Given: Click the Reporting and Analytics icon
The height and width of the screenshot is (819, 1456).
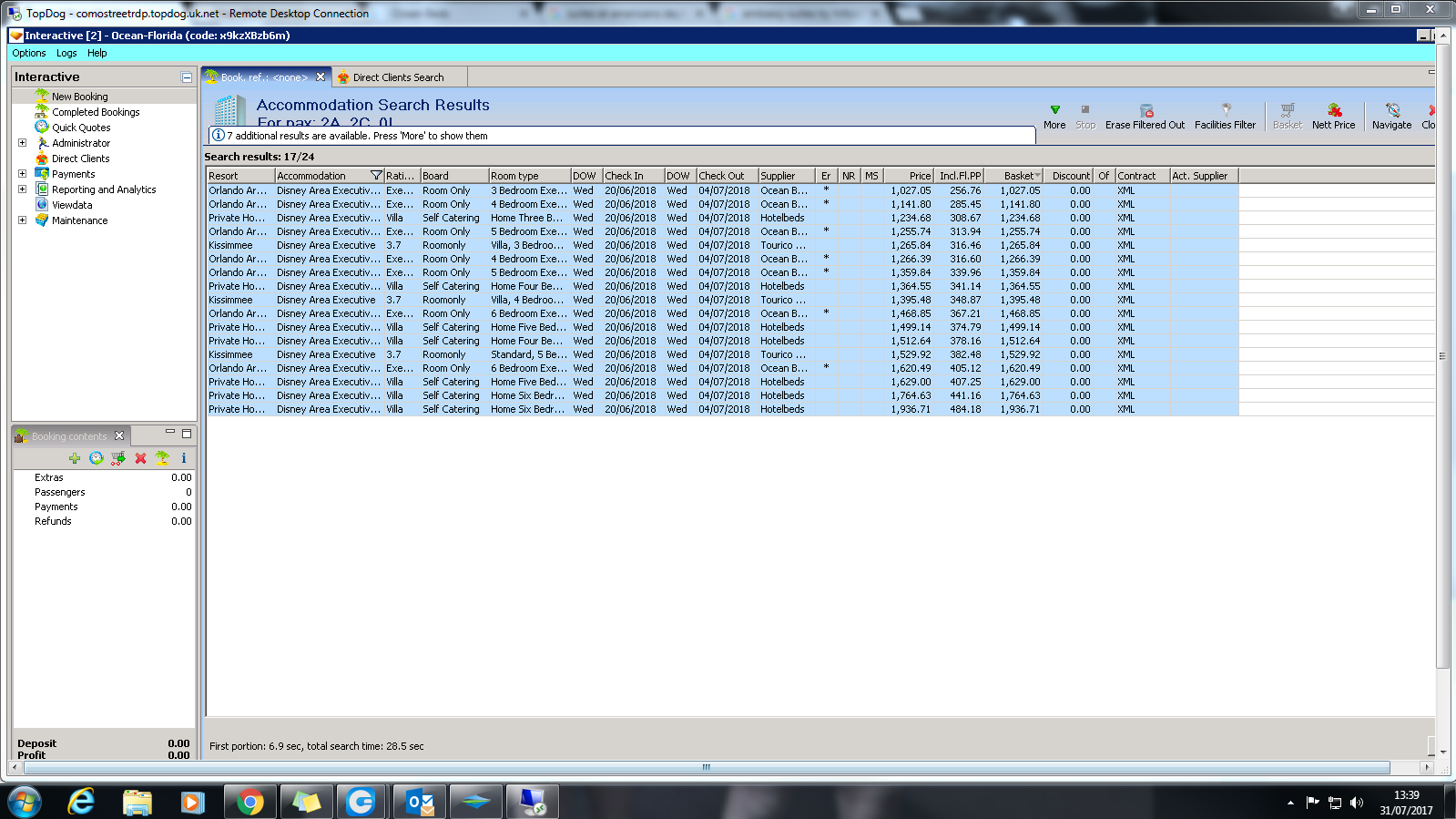Looking at the screenshot, I should click(x=42, y=189).
